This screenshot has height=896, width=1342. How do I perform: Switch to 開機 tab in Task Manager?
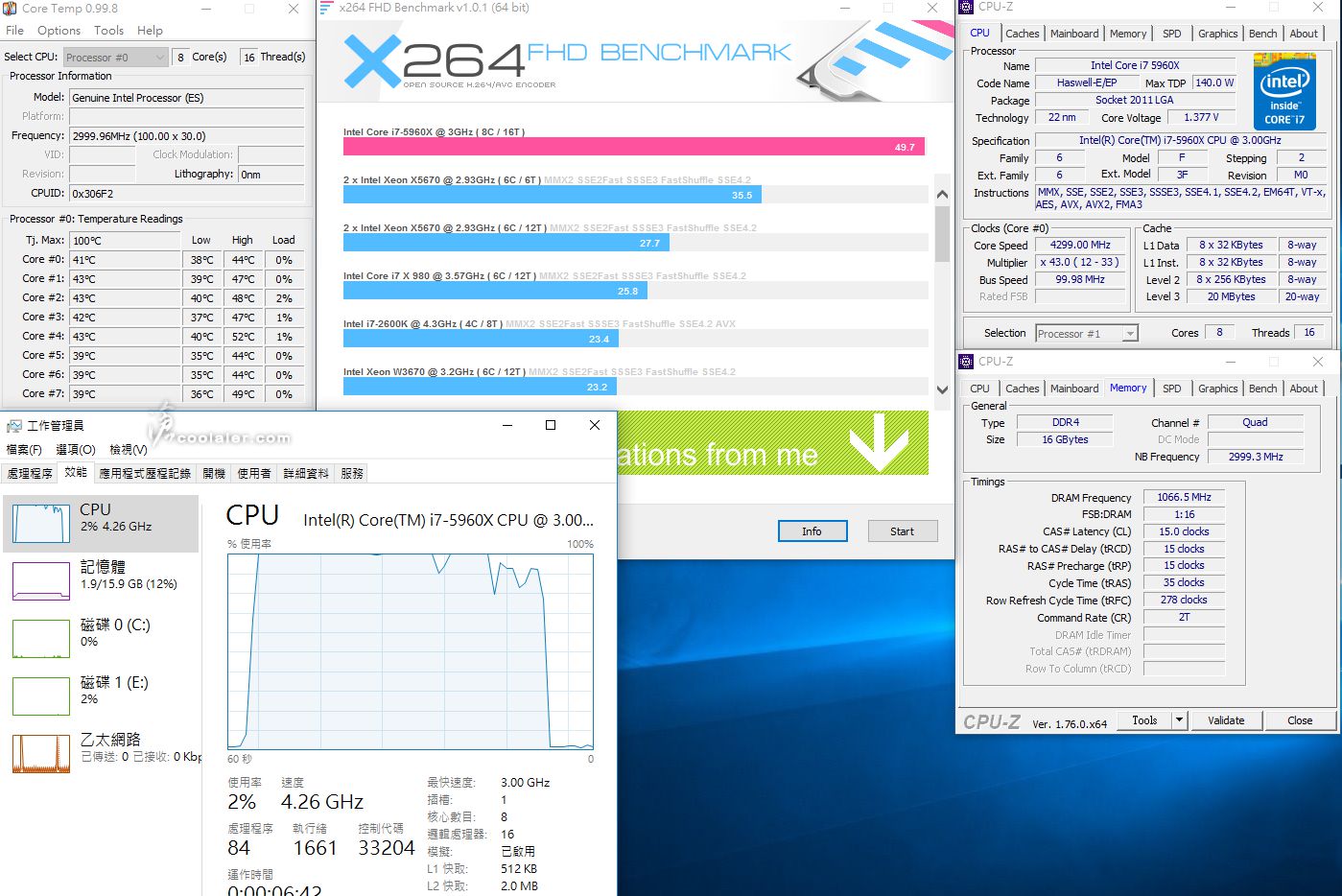click(x=214, y=473)
